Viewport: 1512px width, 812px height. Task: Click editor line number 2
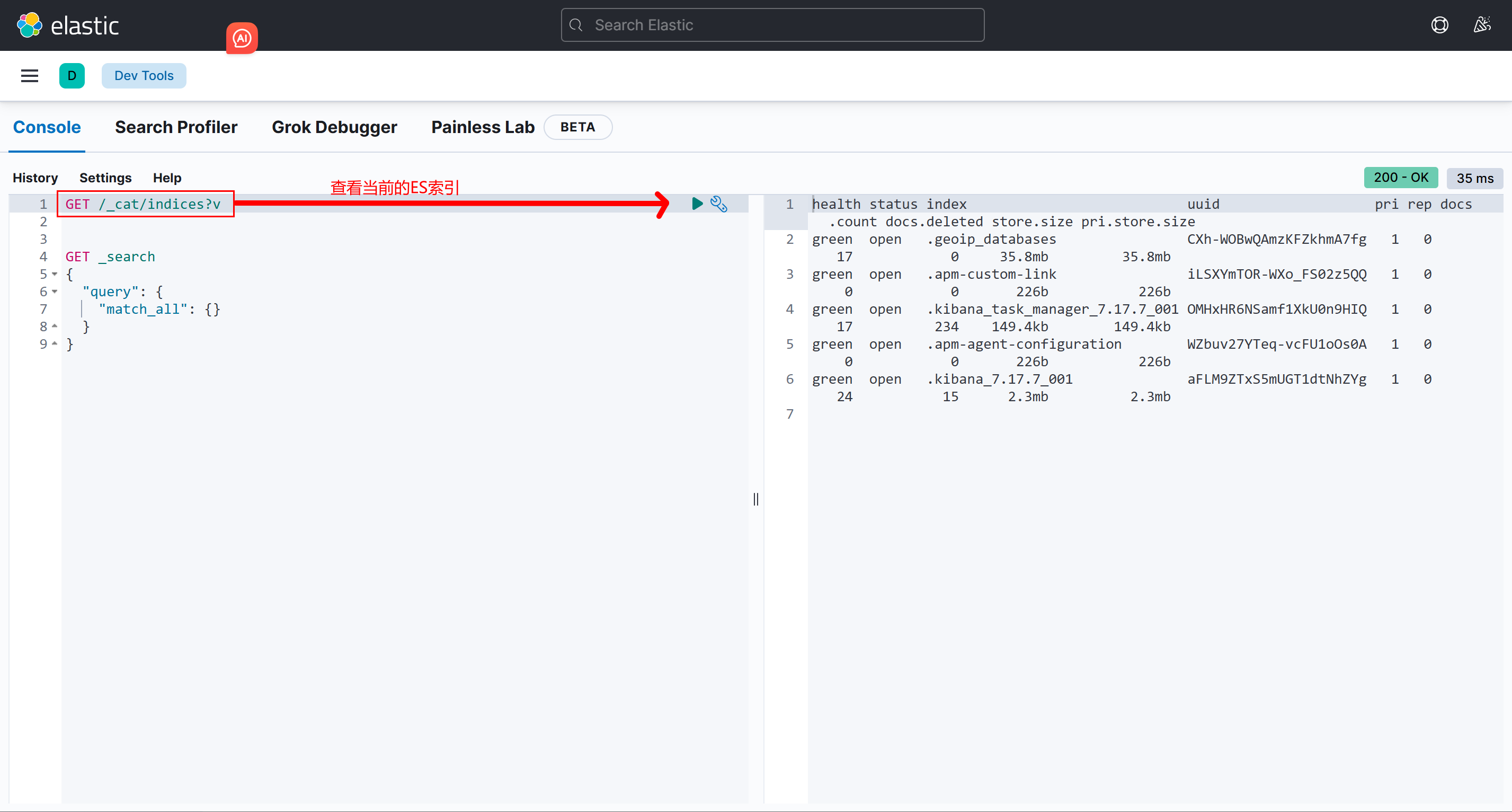43,222
